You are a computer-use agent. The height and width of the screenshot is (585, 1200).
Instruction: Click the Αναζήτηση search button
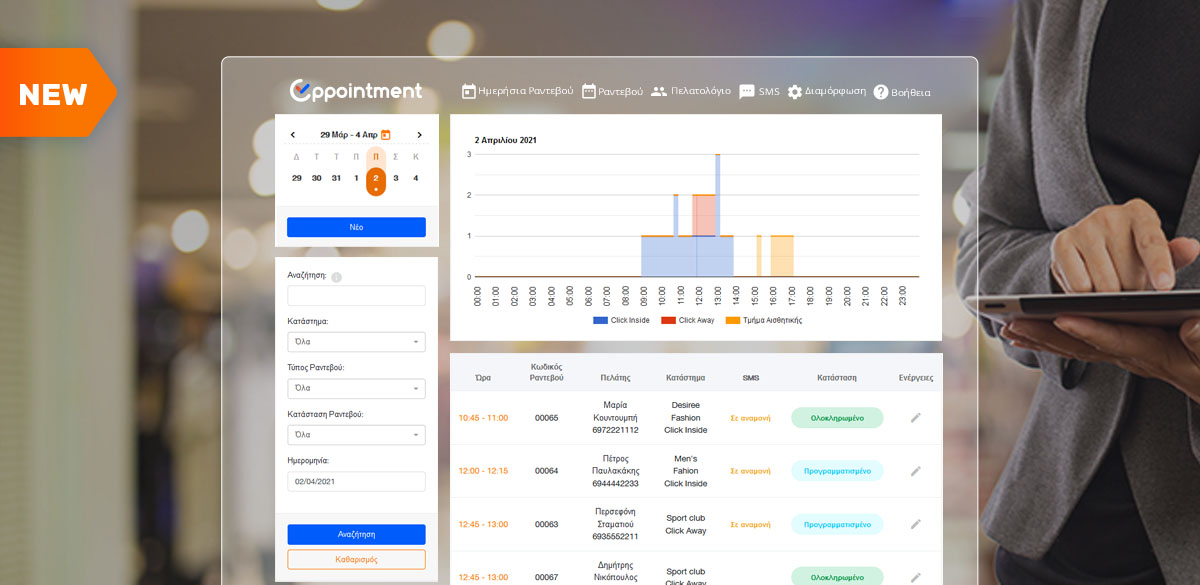pyautogui.click(x=355, y=534)
